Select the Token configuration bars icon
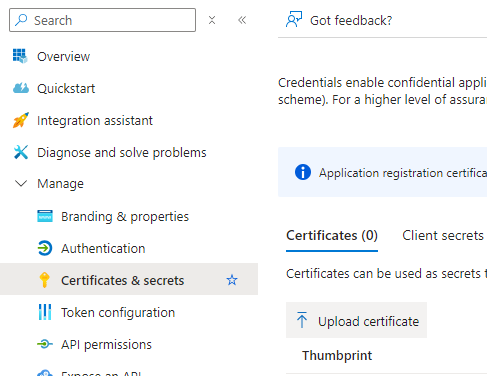487x376 pixels. point(45,312)
